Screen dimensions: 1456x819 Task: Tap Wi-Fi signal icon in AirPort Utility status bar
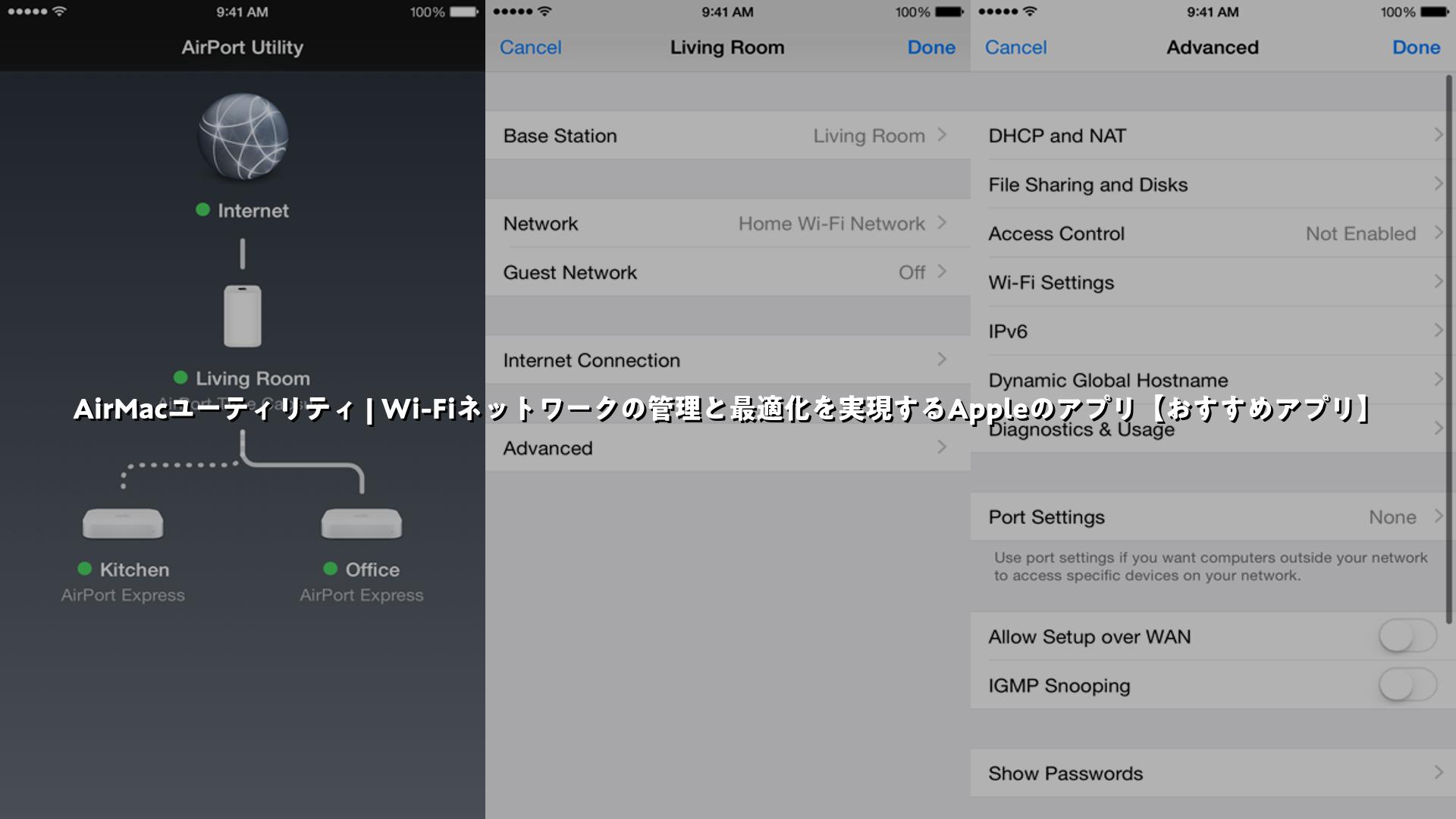click(x=60, y=11)
